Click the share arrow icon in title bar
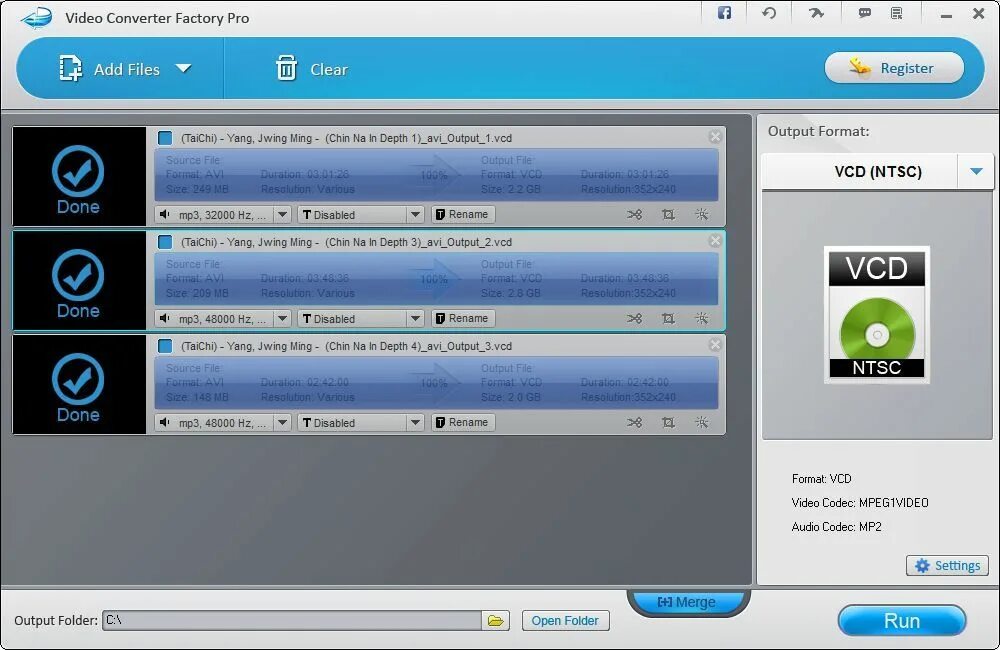 pyautogui.click(x=816, y=13)
